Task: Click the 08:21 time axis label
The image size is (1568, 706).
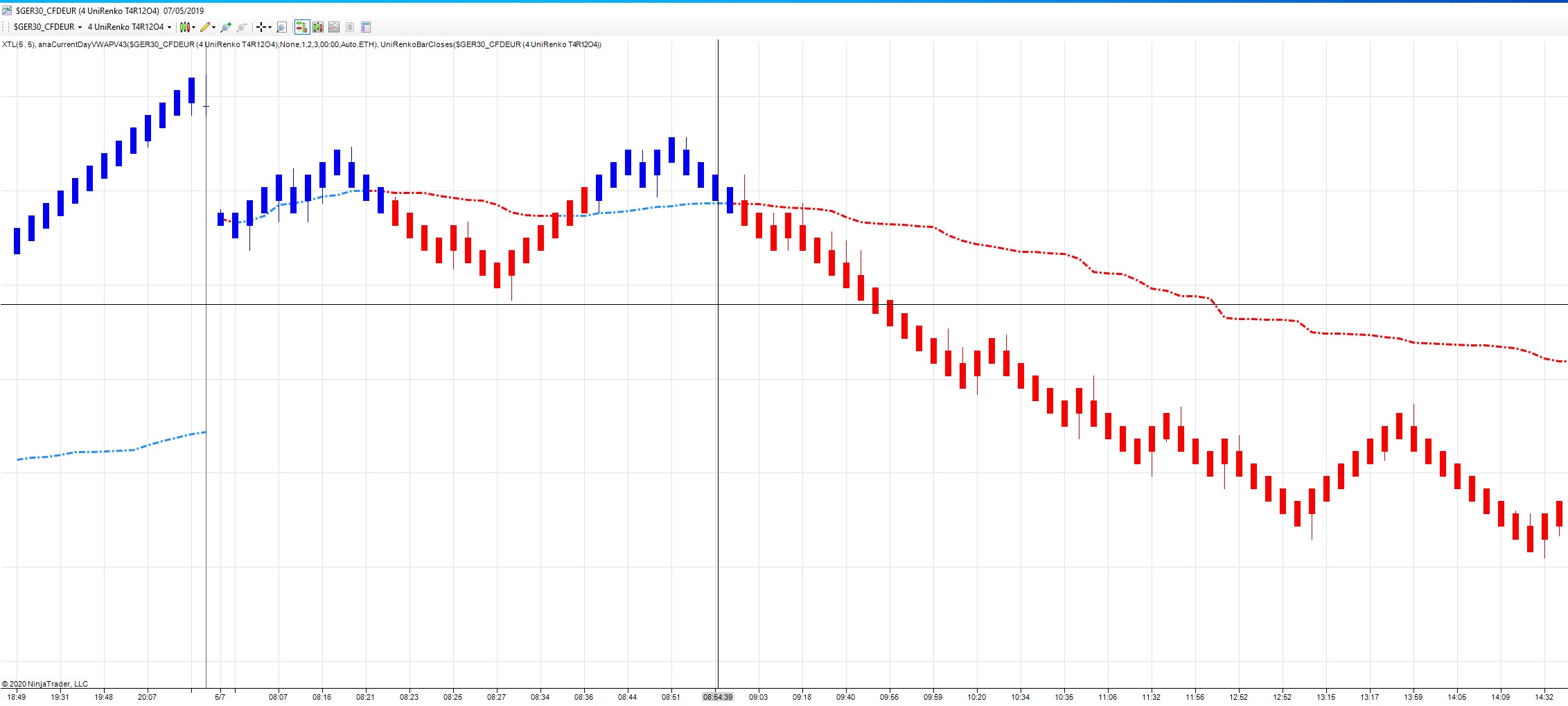Action: point(366,697)
